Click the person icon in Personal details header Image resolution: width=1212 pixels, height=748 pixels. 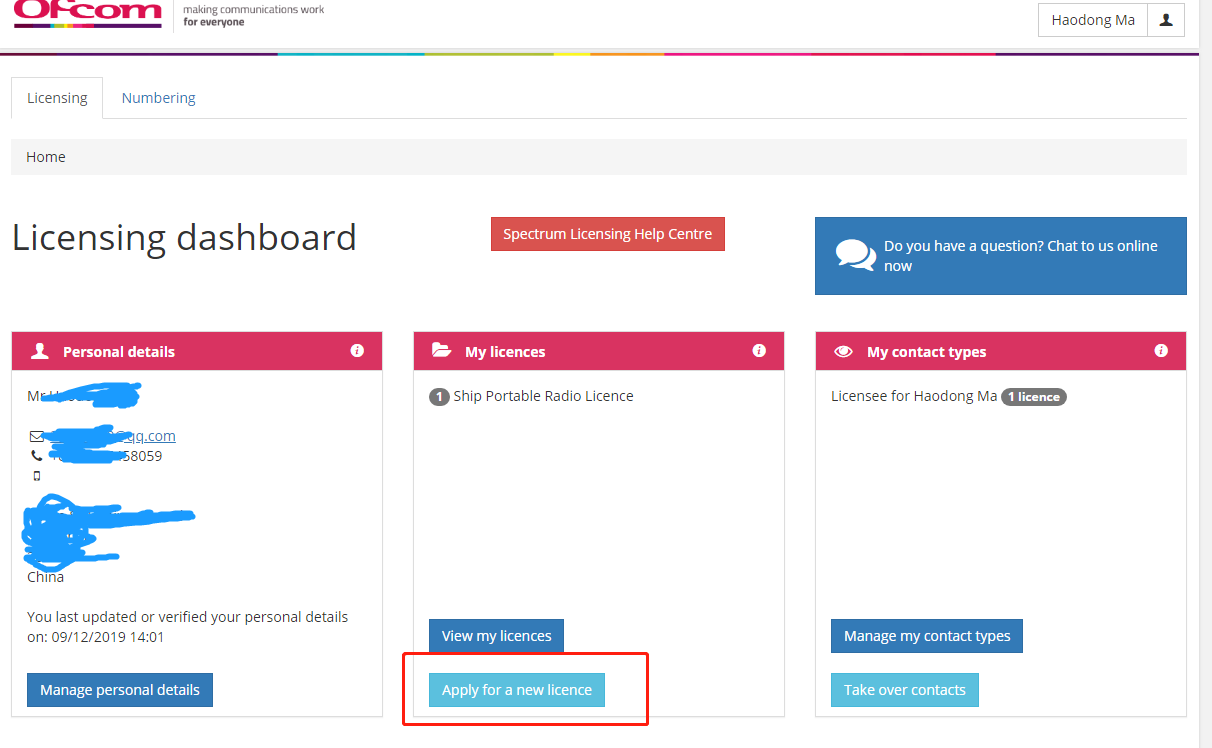click(x=40, y=351)
